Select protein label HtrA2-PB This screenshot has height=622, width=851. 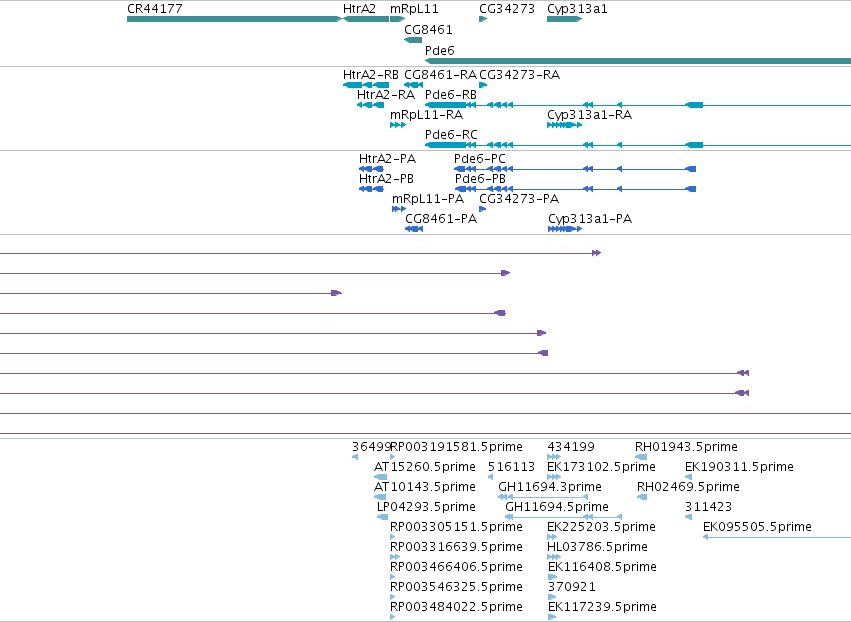pos(386,179)
